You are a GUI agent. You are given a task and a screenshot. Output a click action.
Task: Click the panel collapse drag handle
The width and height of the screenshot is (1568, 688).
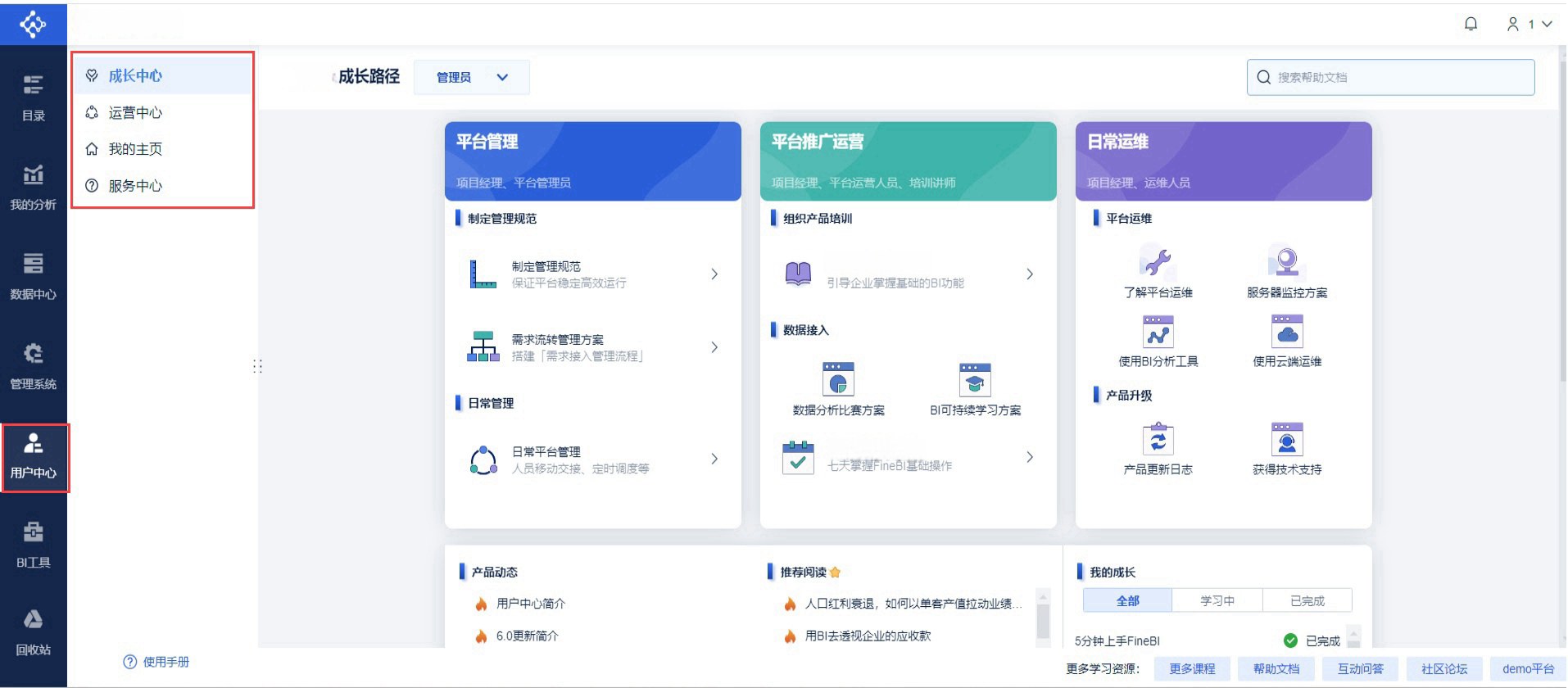point(257,365)
